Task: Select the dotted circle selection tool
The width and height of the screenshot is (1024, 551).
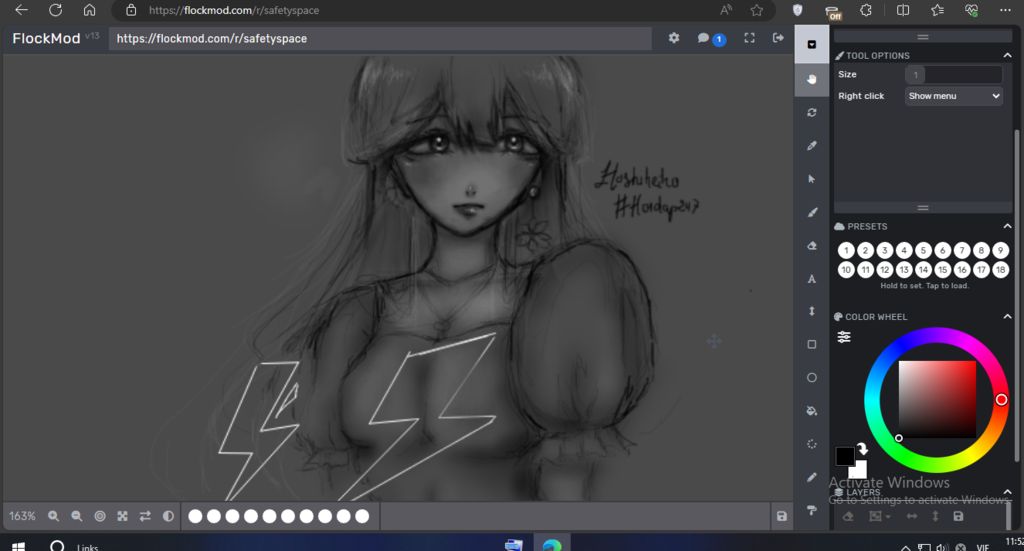Action: 812,444
